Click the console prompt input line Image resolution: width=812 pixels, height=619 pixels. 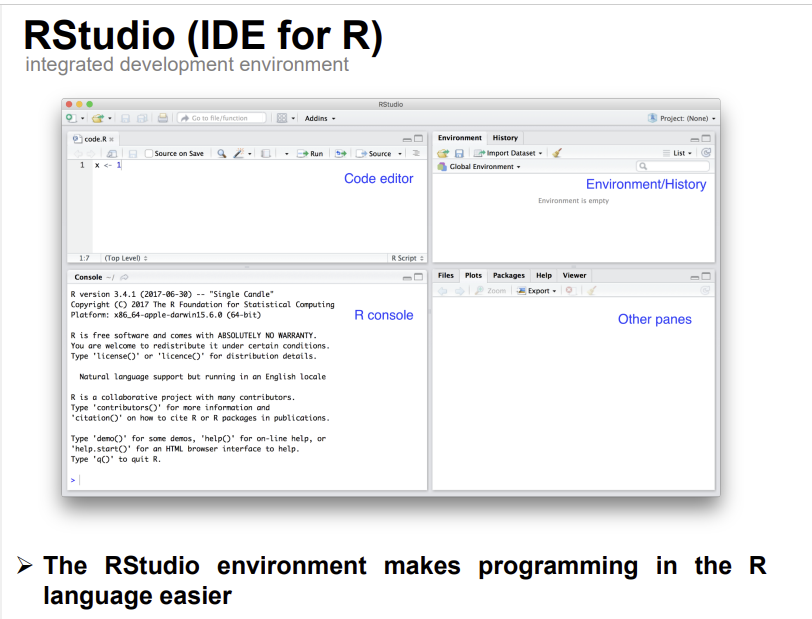248,480
